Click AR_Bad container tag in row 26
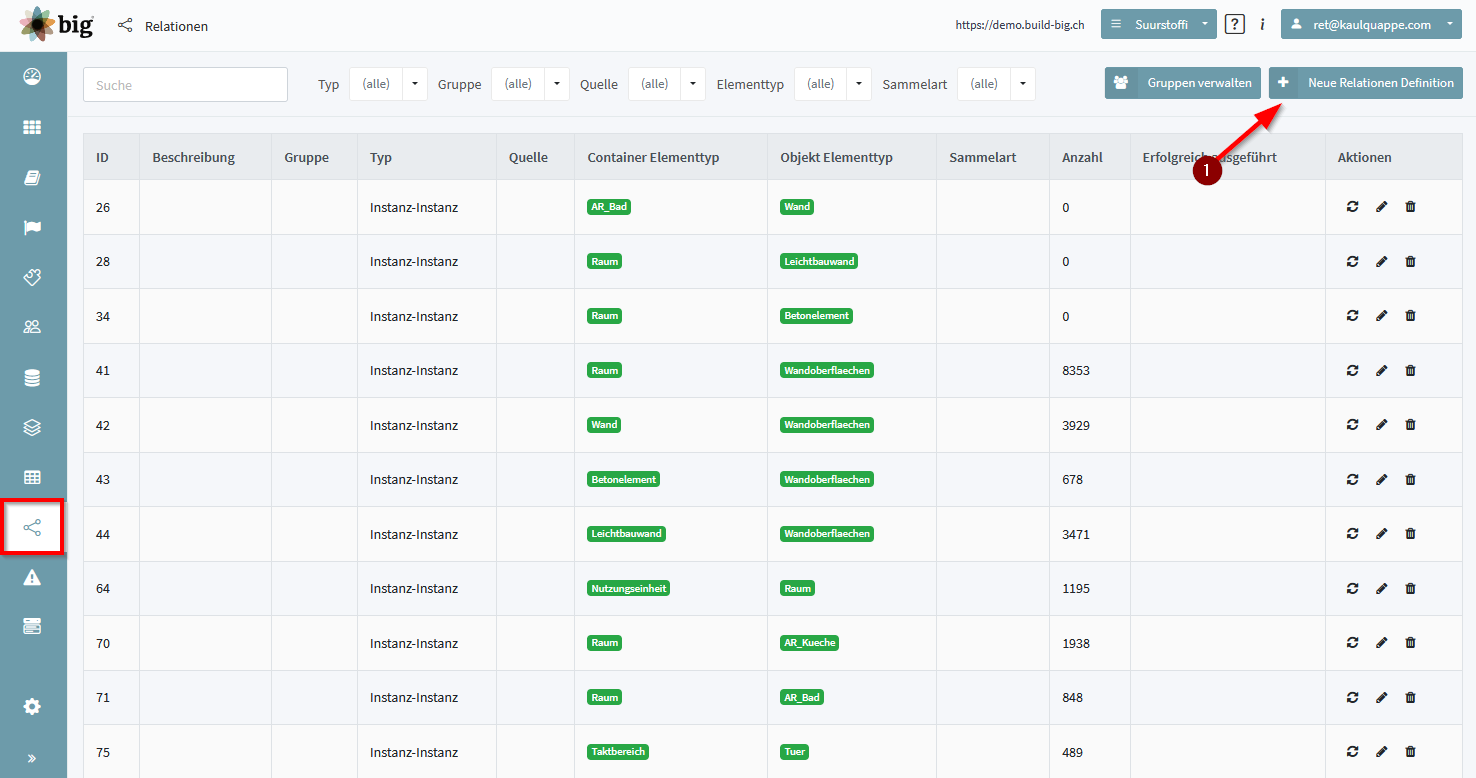1476x778 pixels. pos(609,207)
